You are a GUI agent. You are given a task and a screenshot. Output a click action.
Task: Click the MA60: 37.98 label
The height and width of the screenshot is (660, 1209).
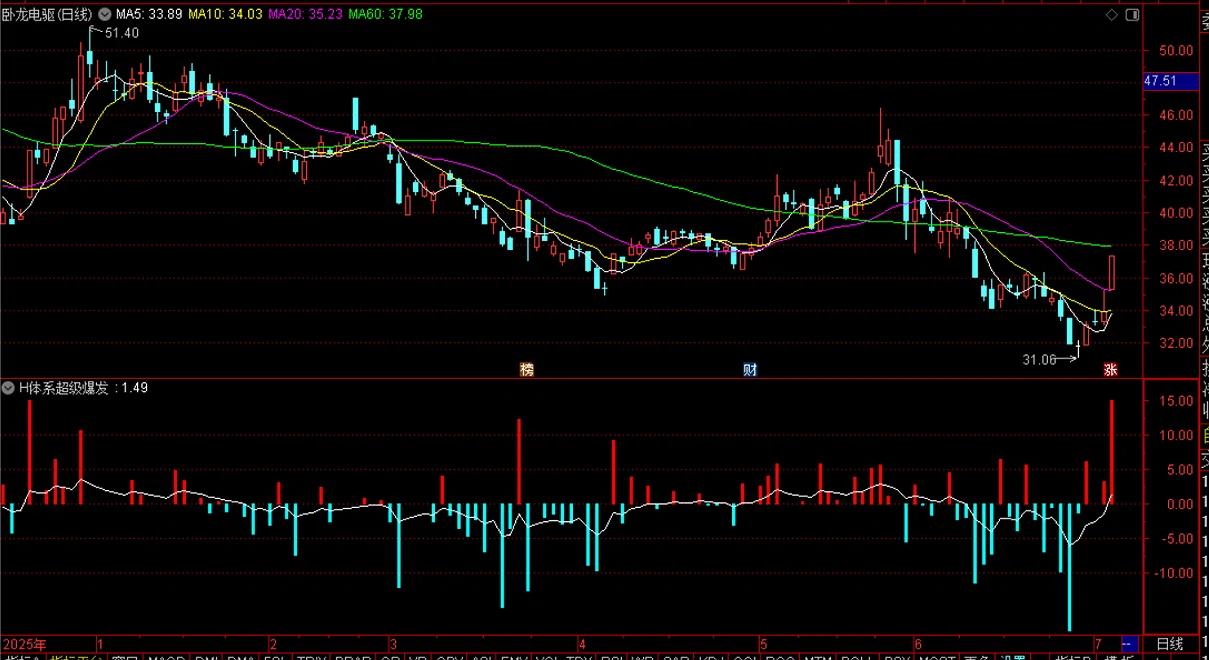(385, 14)
